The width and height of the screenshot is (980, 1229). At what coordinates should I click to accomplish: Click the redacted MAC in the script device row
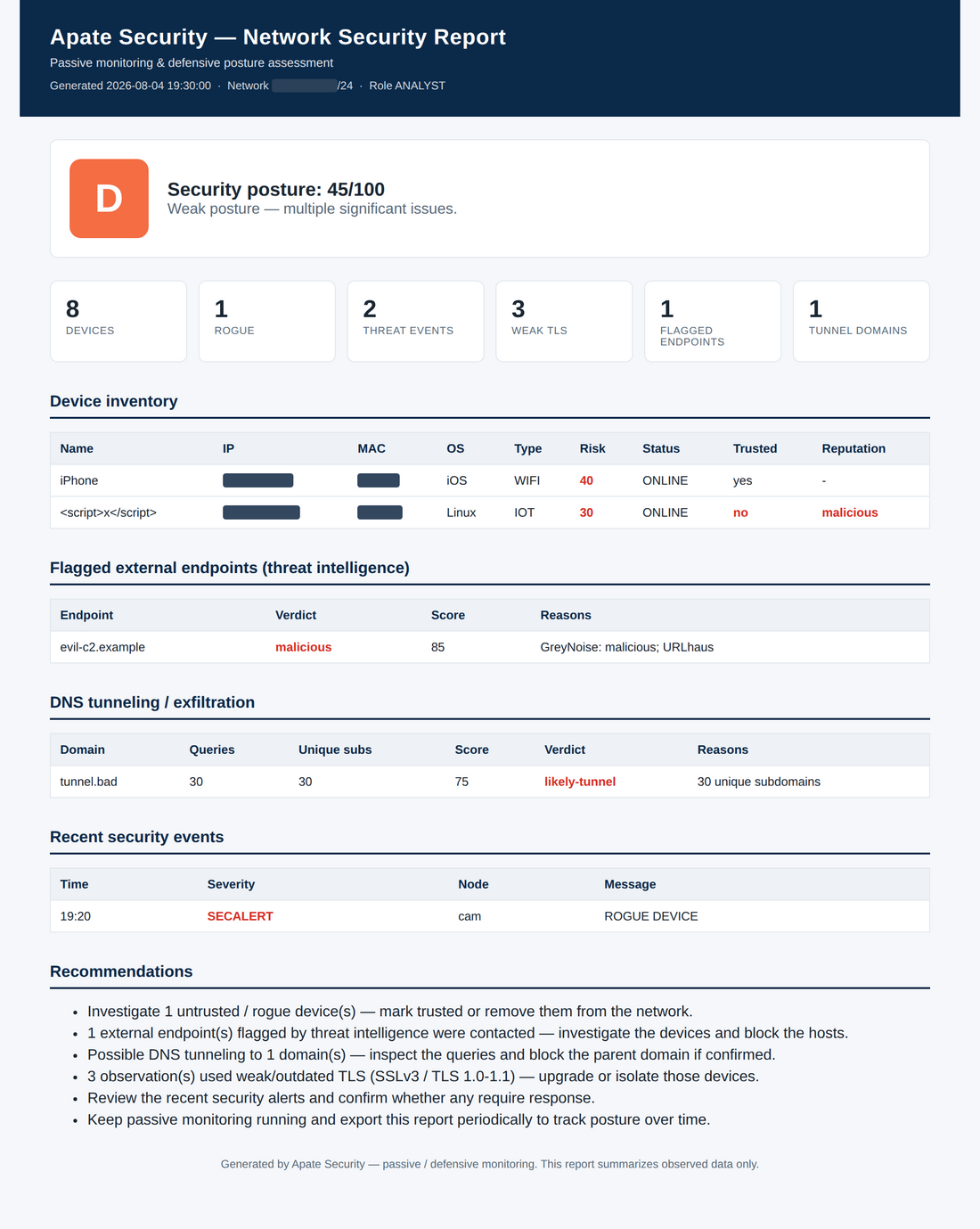click(380, 512)
